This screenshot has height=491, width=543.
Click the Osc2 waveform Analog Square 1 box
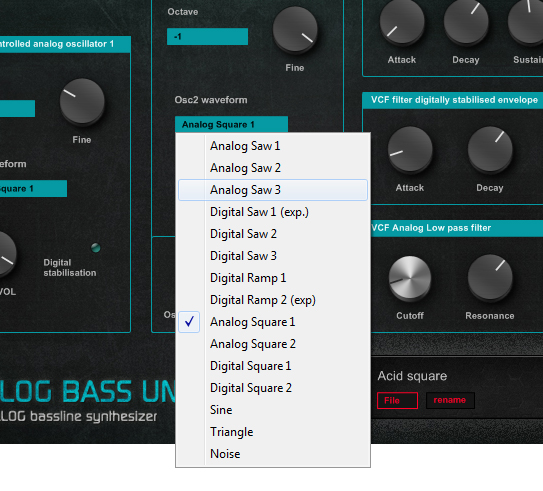click(231, 124)
